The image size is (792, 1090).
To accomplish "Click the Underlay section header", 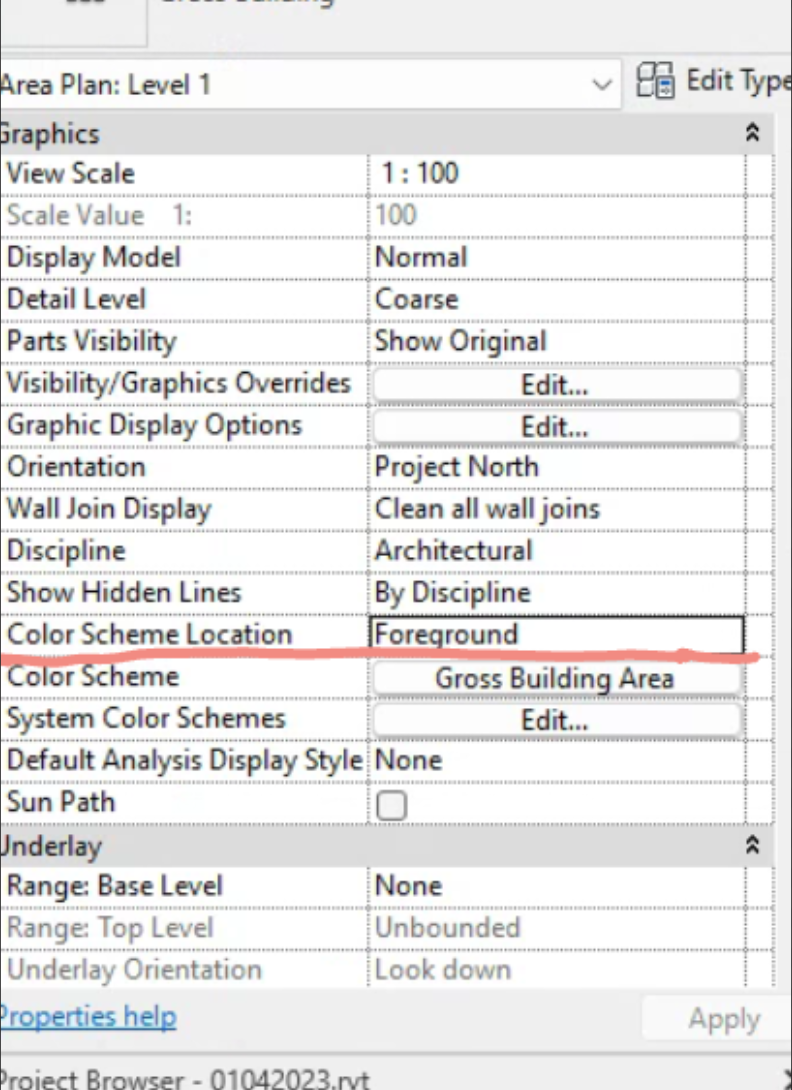I will pos(386,846).
